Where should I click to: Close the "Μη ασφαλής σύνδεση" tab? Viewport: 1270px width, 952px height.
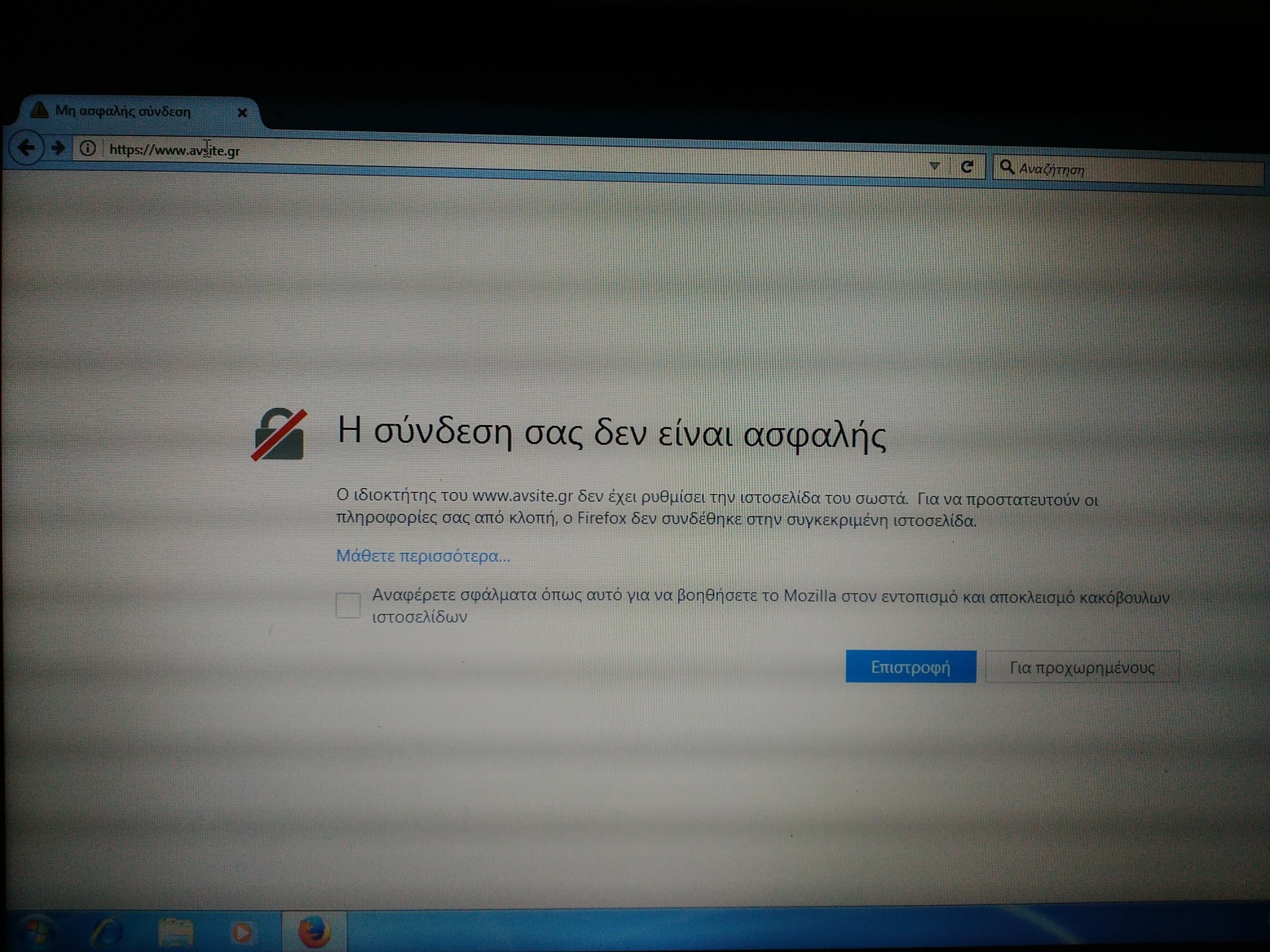click(242, 112)
